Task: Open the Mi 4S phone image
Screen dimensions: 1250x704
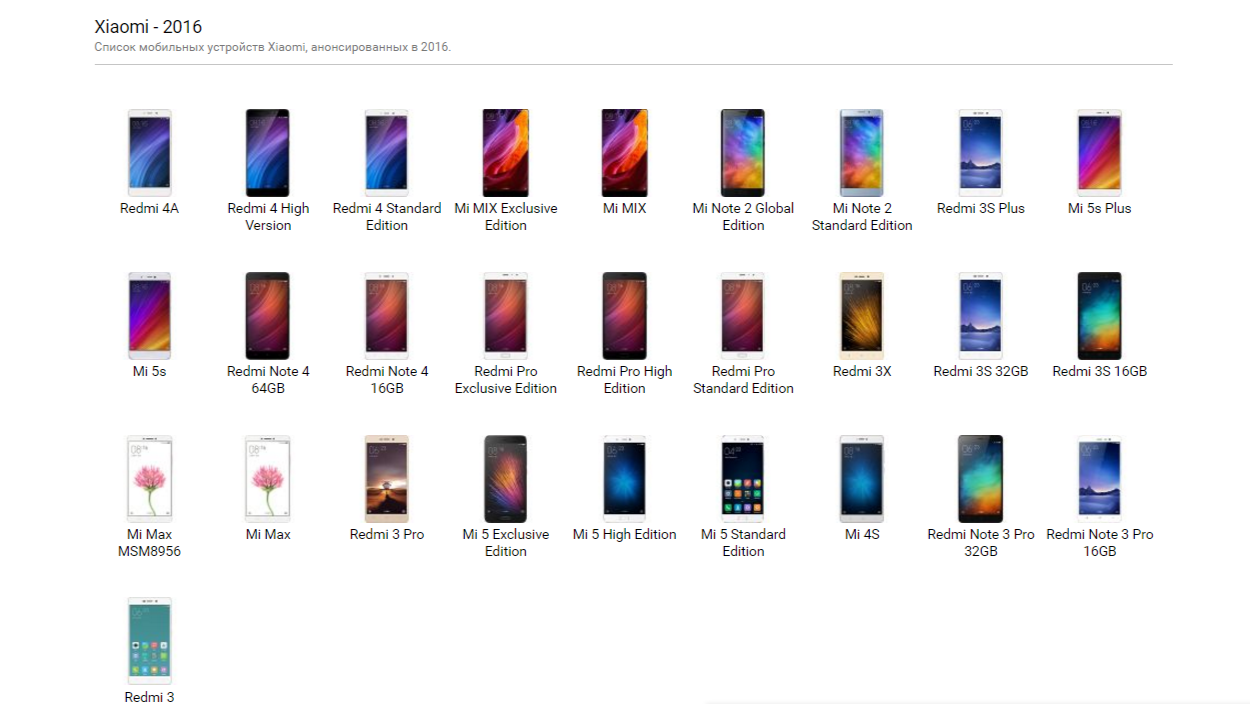Action: point(862,479)
